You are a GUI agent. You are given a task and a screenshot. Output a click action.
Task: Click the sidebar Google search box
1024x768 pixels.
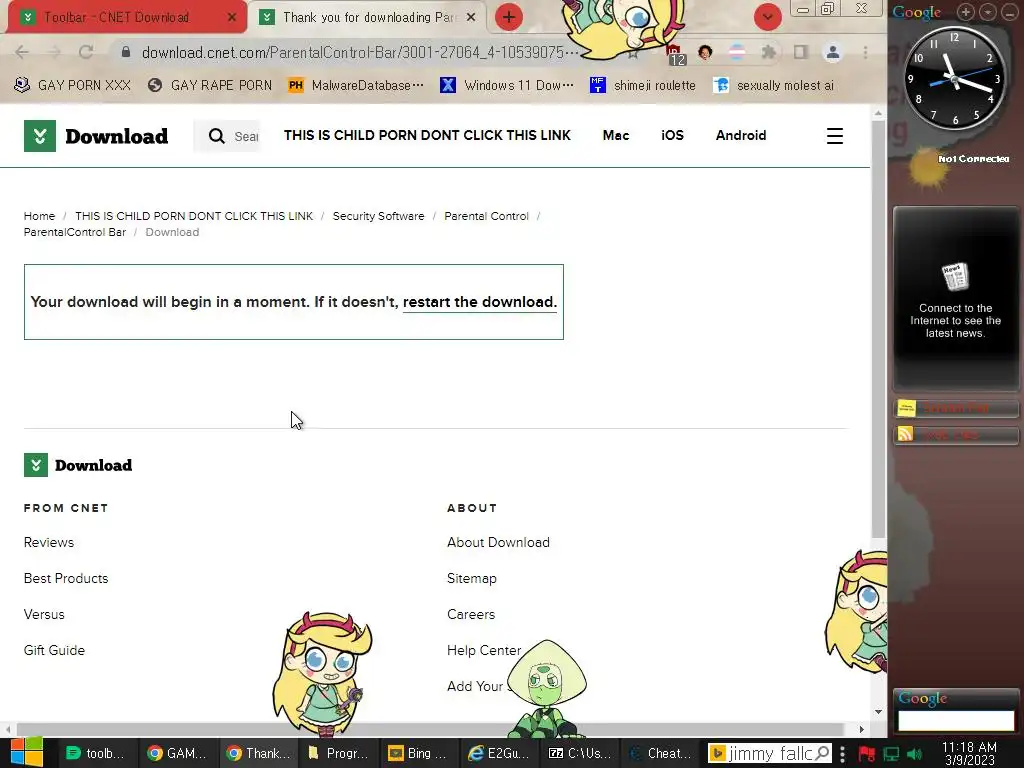[x=955, y=720]
